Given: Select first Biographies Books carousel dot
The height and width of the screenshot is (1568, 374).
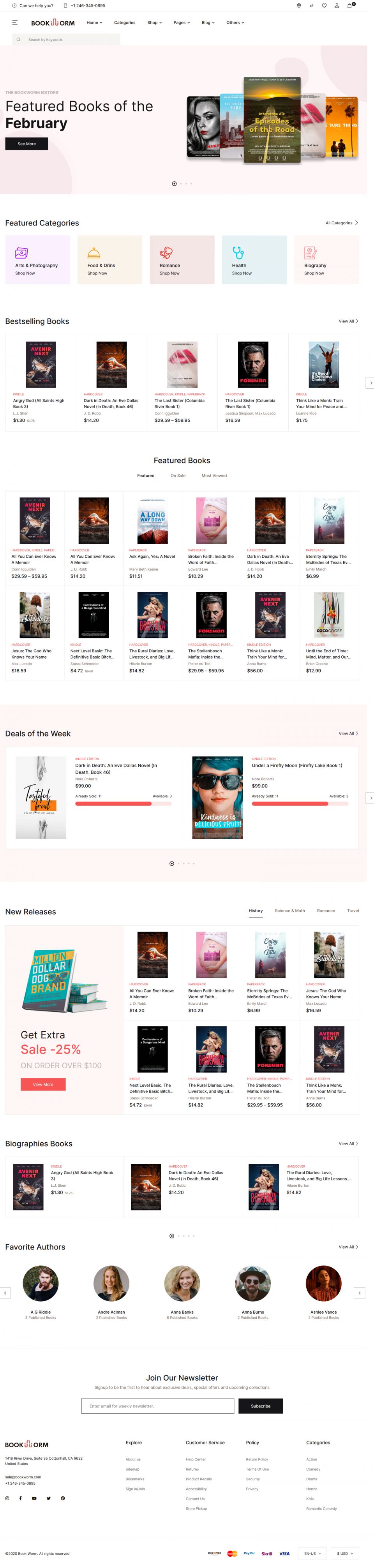Looking at the screenshot, I should click(x=172, y=1236).
